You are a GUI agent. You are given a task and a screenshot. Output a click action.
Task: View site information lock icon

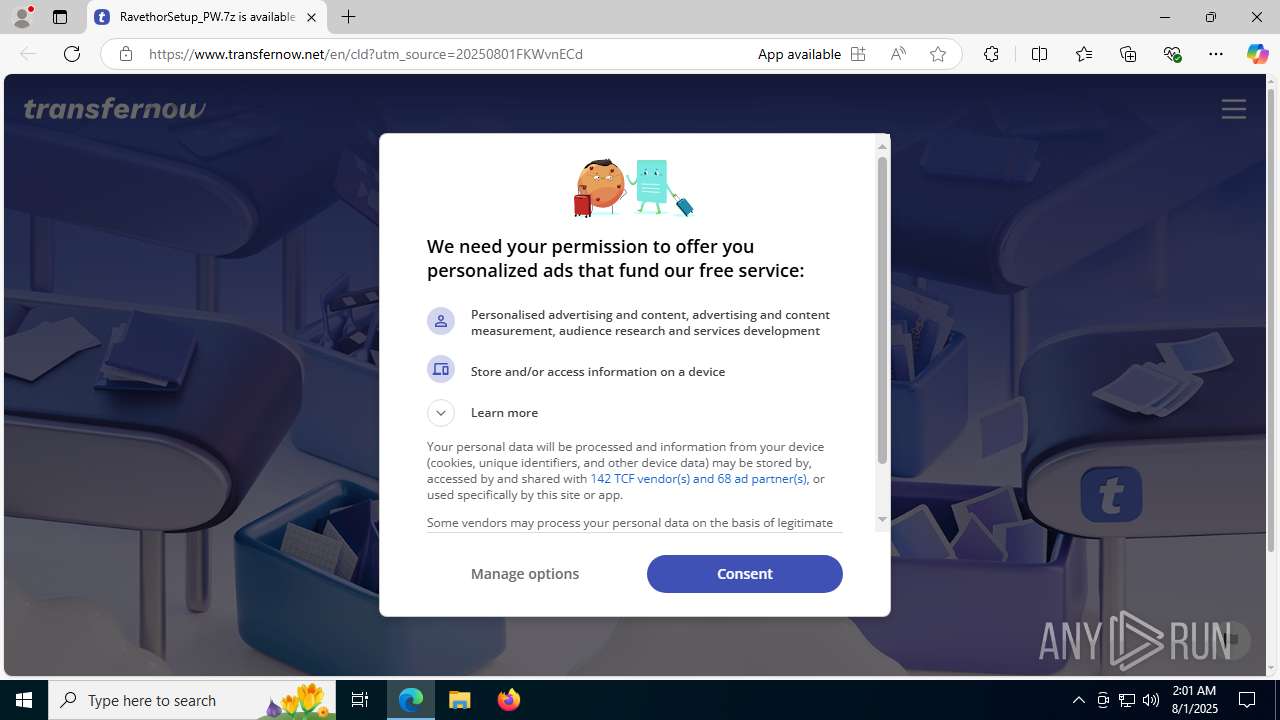pyautogui.click(x=126, y=54)
